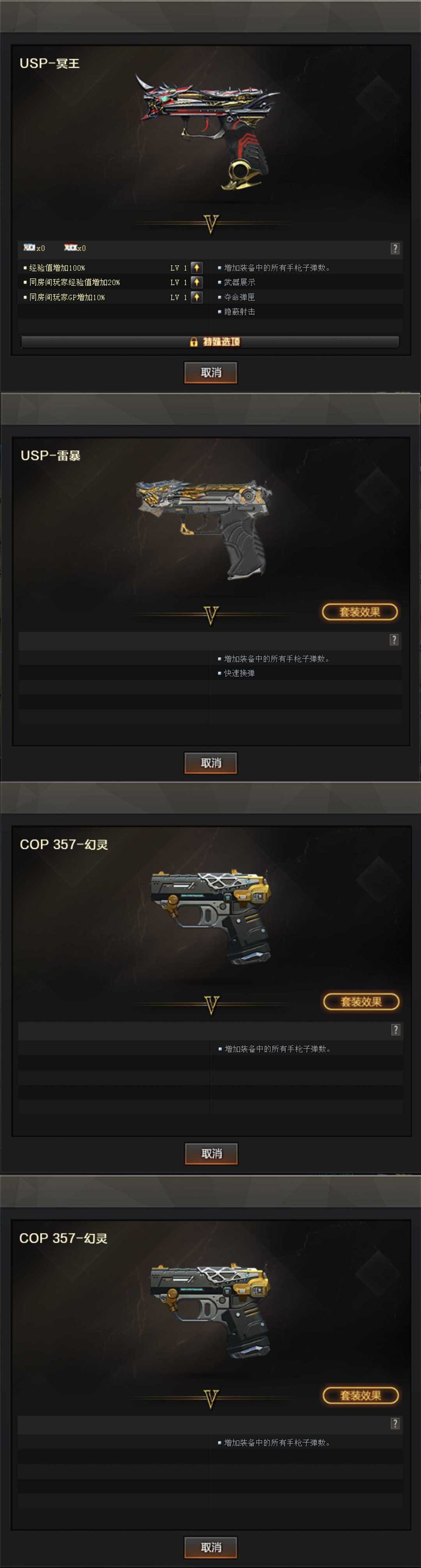Click the USP-冥王 weapon title
Image resolution: width=421 pixels, height=1568 pixels.
(x=49, y=63)
